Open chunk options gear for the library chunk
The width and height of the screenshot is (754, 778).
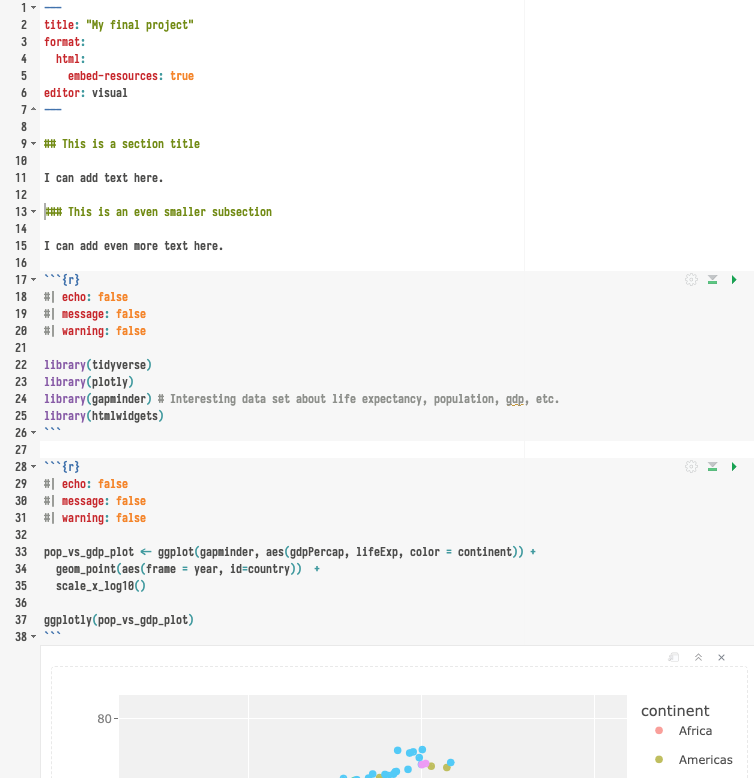point(690,280)
